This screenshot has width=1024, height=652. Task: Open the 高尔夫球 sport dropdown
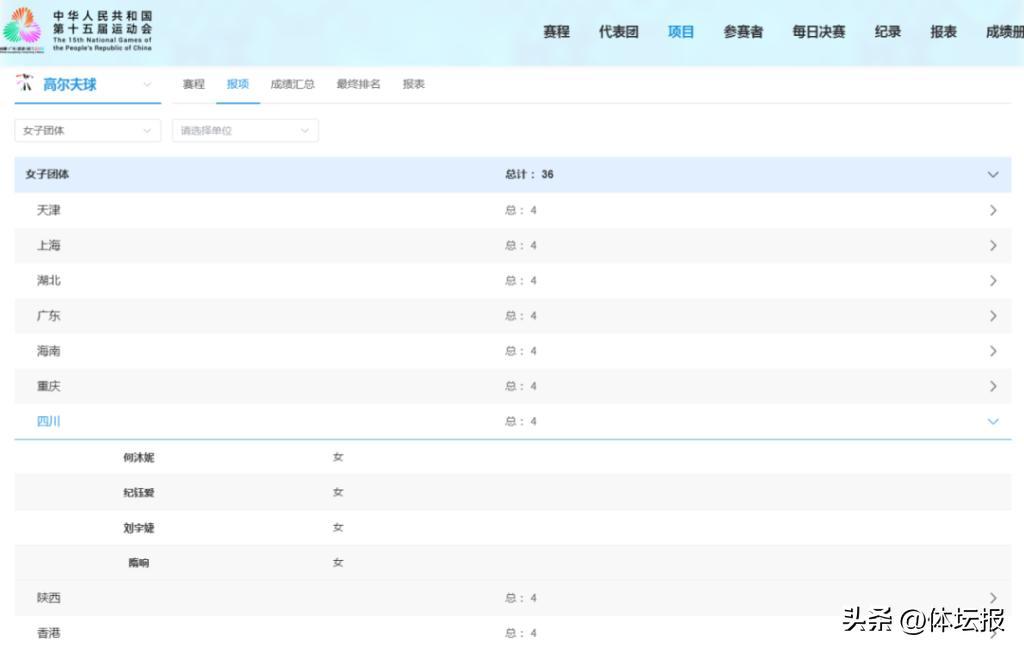click(147, 85)
